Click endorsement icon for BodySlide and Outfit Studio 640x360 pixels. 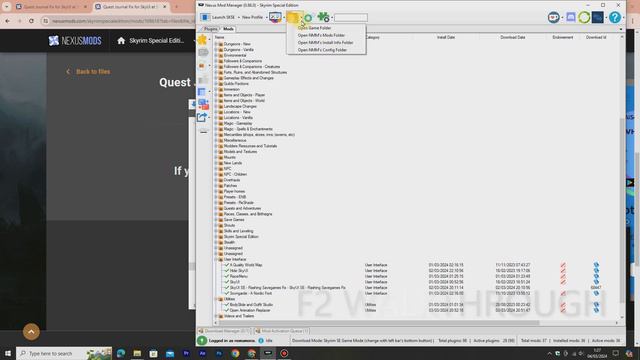click(x=563, y=305)
